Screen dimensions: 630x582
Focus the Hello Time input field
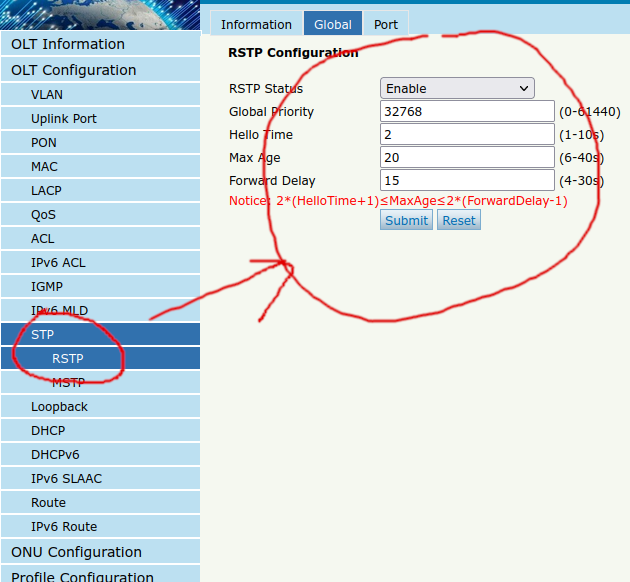(x=467, y=135)
